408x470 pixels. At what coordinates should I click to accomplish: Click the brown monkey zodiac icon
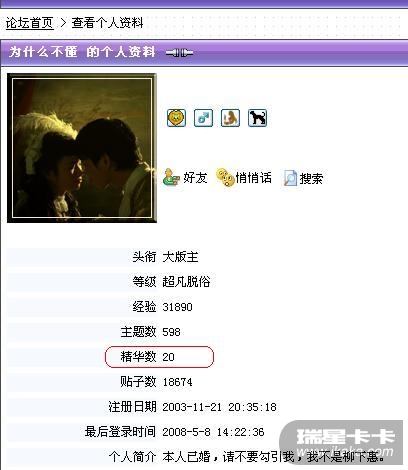point(230,118)
